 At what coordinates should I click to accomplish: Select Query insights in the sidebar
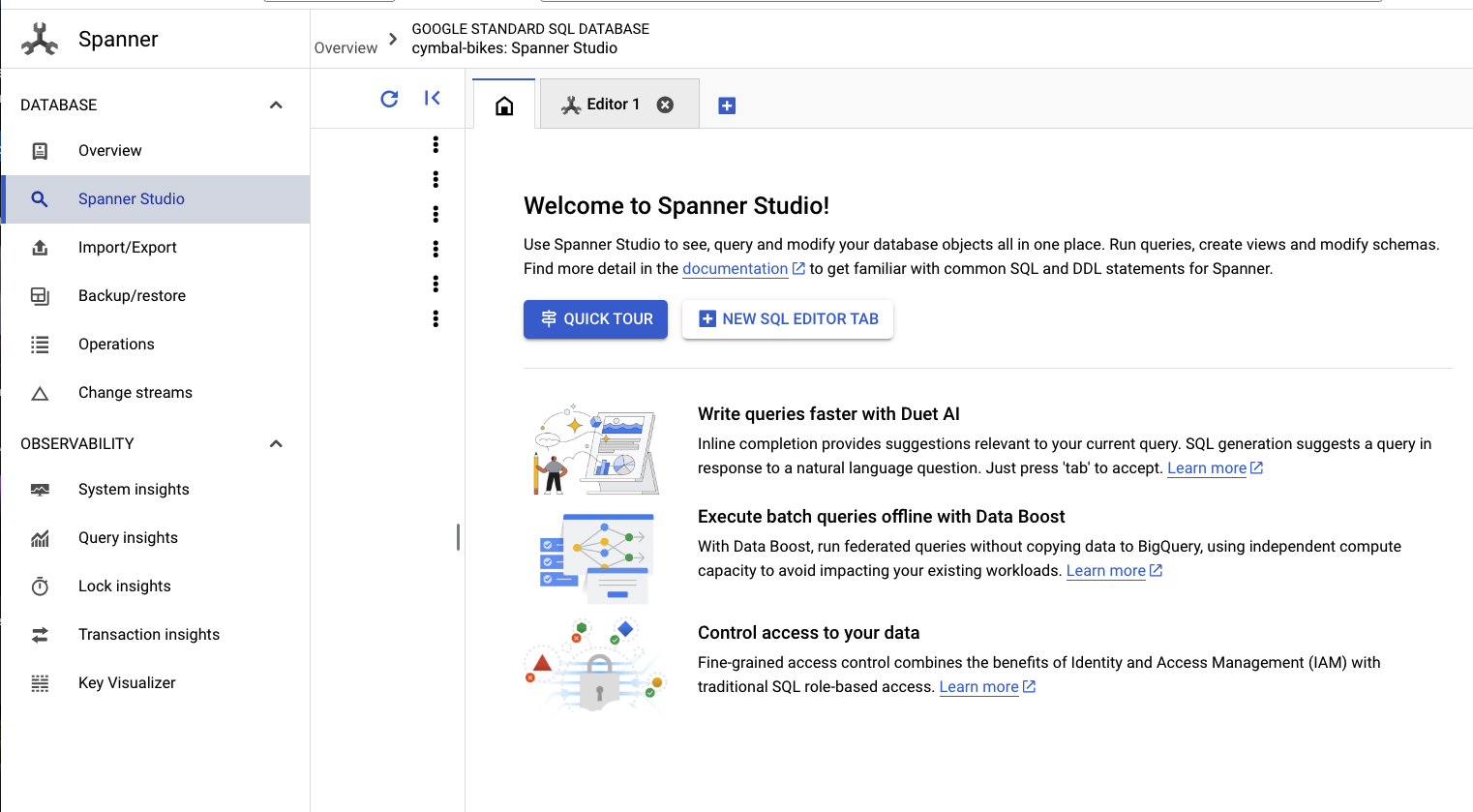[128, 538]
